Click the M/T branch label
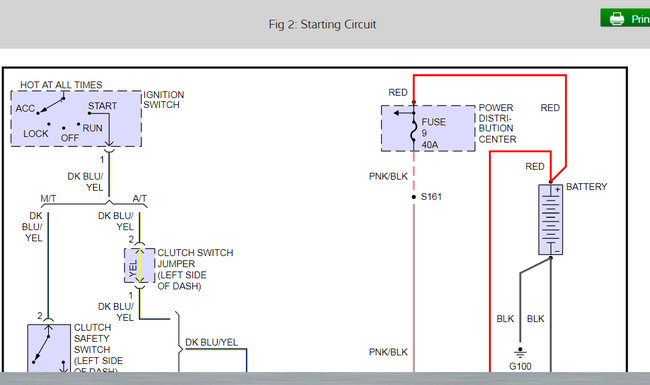This screenshot has width=650, height=385. (x=48, y=199)
